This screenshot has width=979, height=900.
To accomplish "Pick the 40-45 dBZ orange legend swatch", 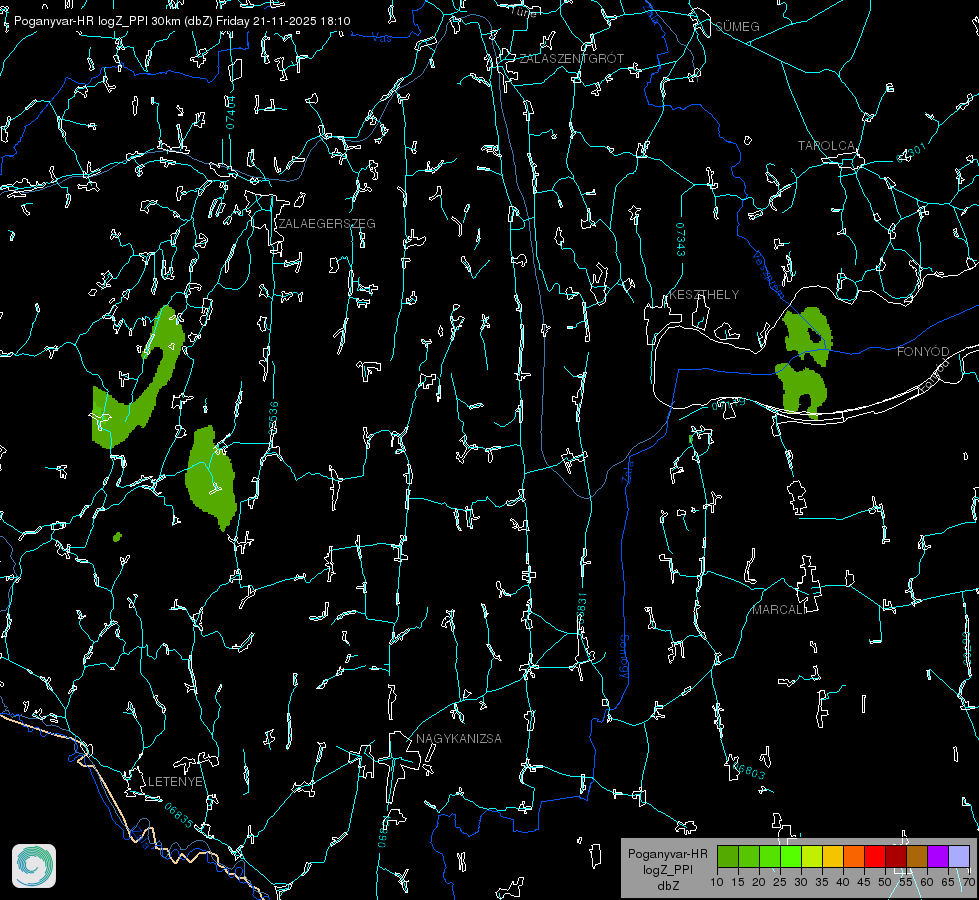I will pos(854,856).
